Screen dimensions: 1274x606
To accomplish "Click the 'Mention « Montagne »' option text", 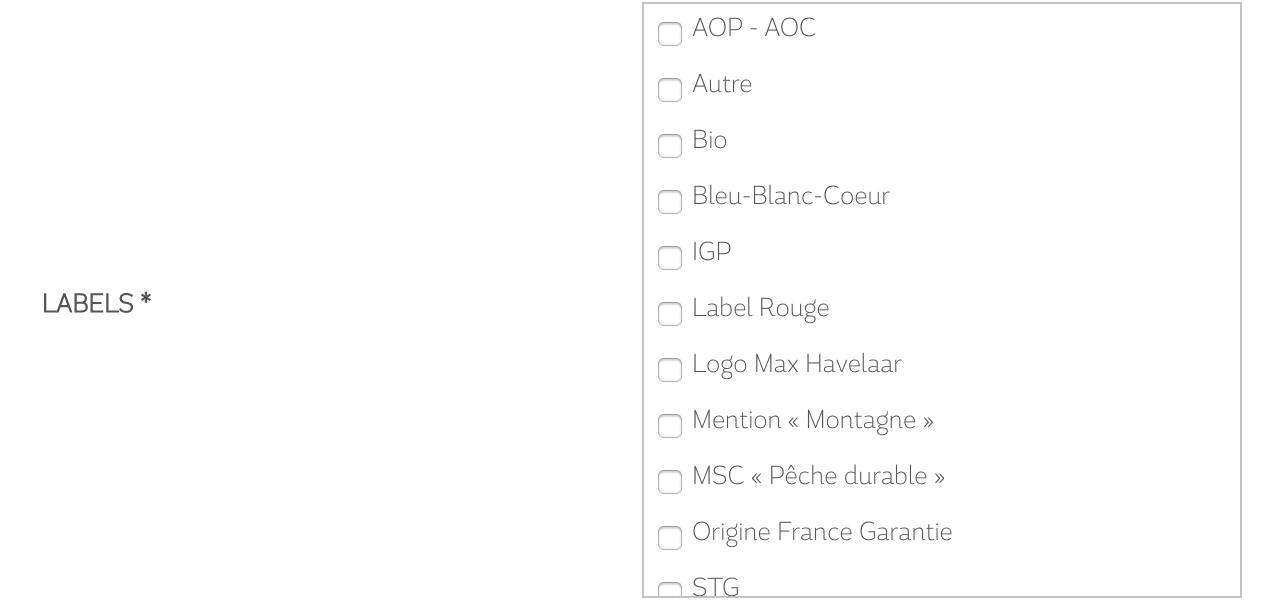I will [812, 420].
